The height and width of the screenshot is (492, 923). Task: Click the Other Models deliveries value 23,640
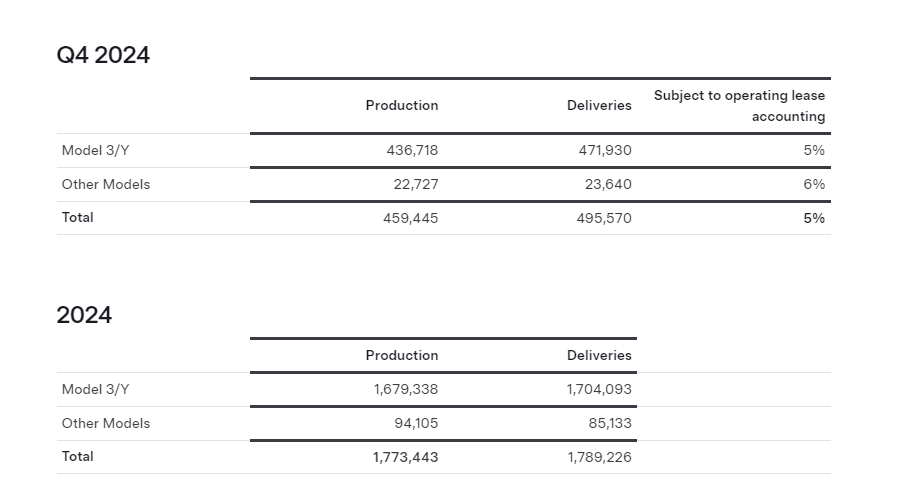coord(608,185)
